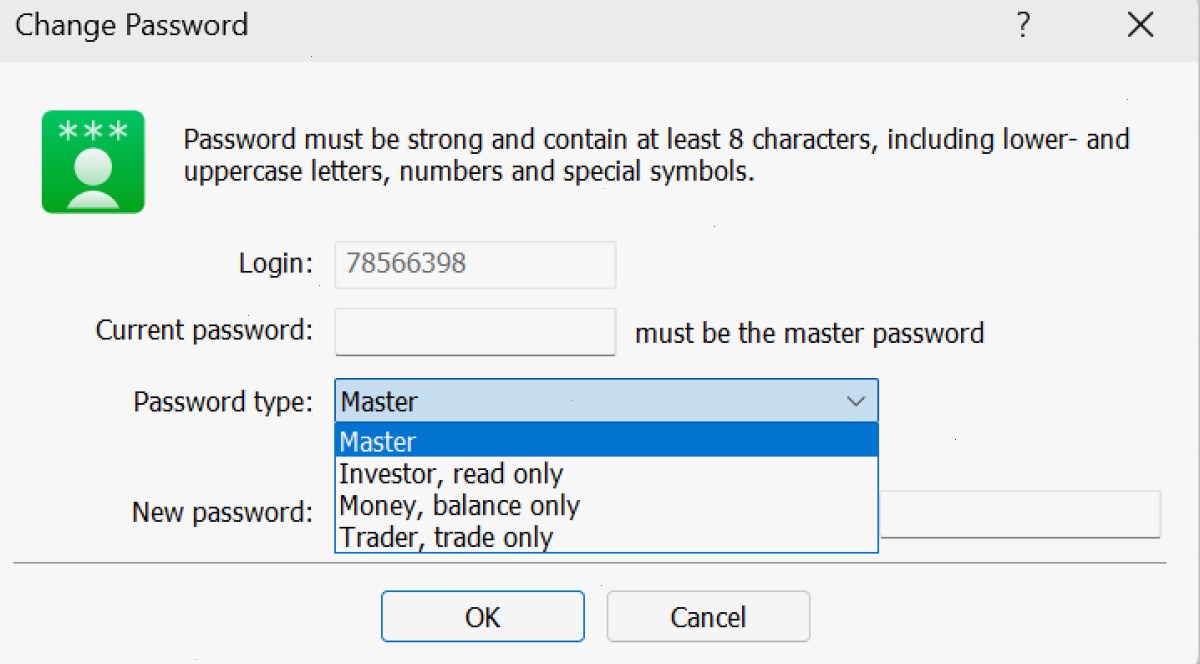The image size is (1200, 664).
Task: Collapse the Password type list using chevron arrow
Action: (x=856, y=401)
